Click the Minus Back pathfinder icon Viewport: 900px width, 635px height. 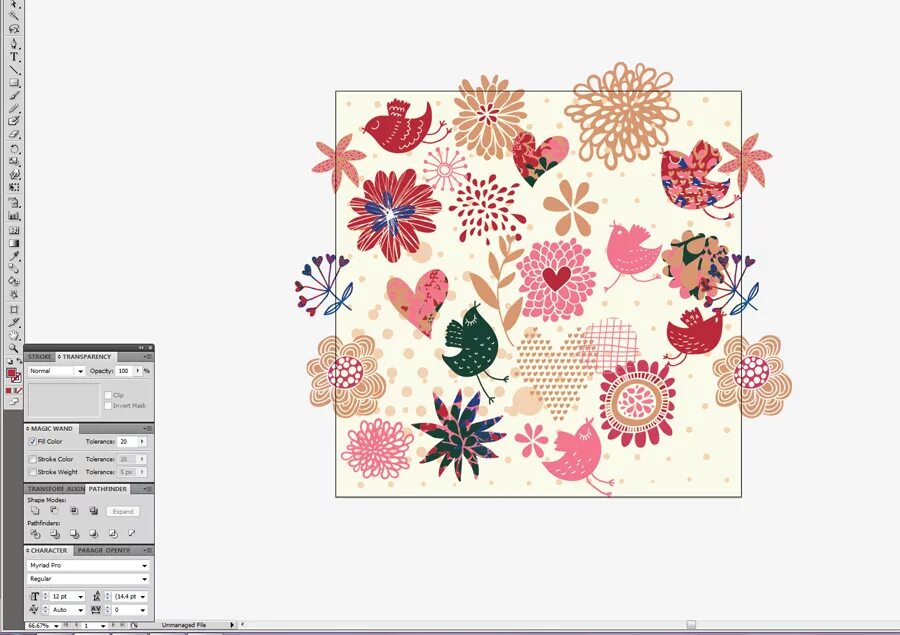click(x=132, y=533)
